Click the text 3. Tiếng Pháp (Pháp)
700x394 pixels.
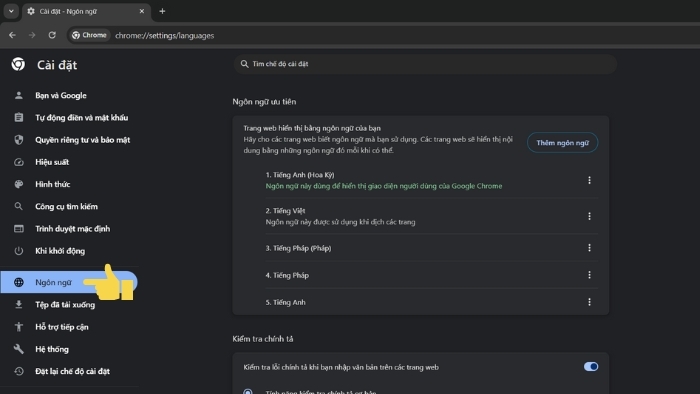click(298, 248)
